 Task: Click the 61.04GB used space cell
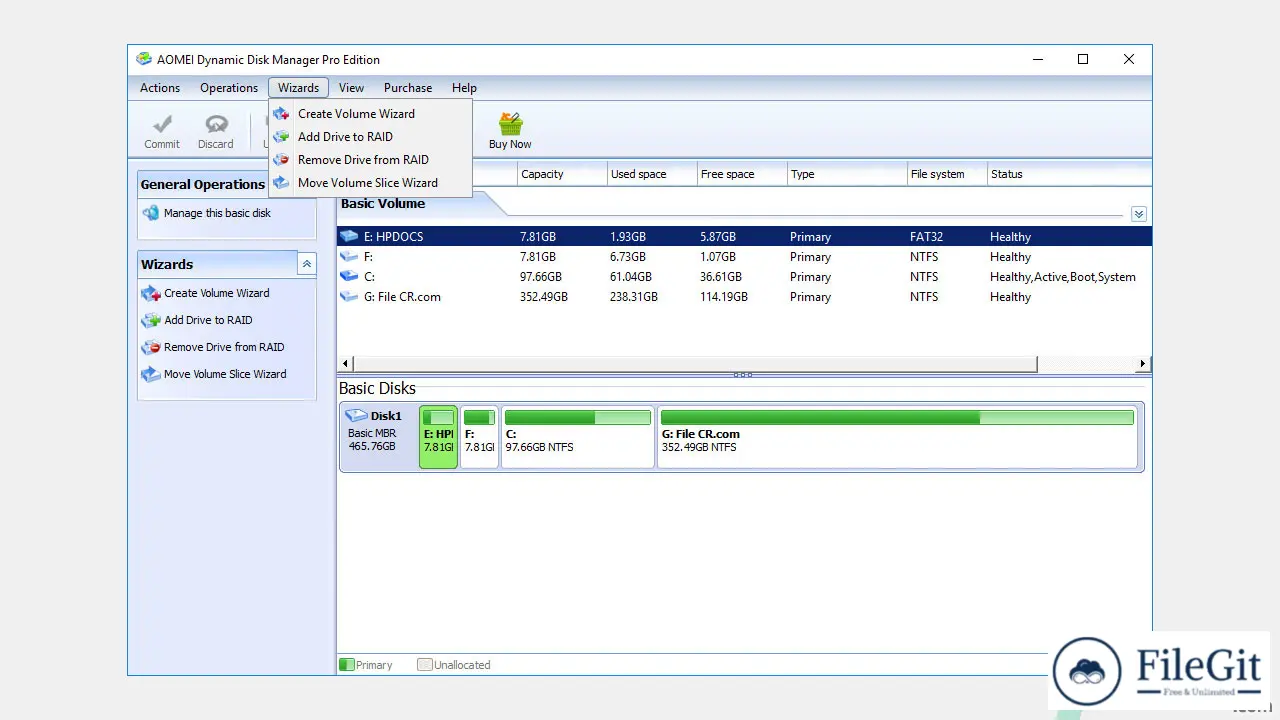630,277
